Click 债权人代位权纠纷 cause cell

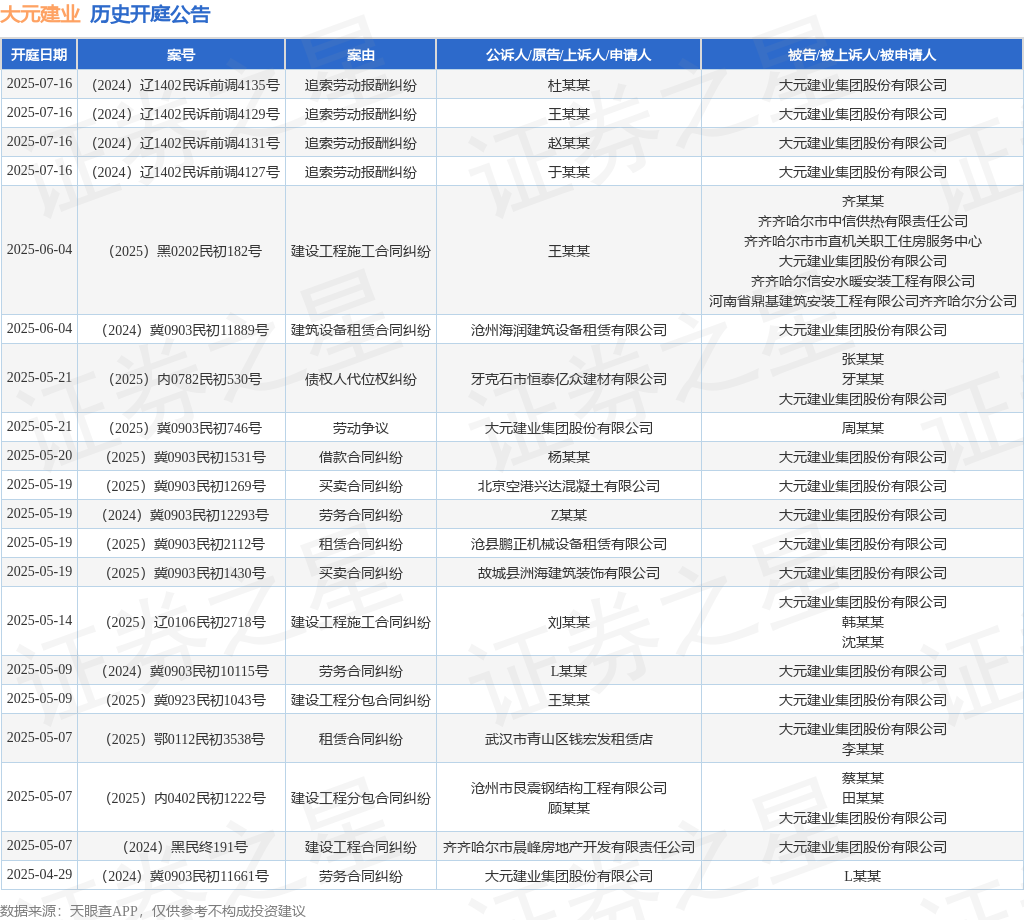pos(360,379)
